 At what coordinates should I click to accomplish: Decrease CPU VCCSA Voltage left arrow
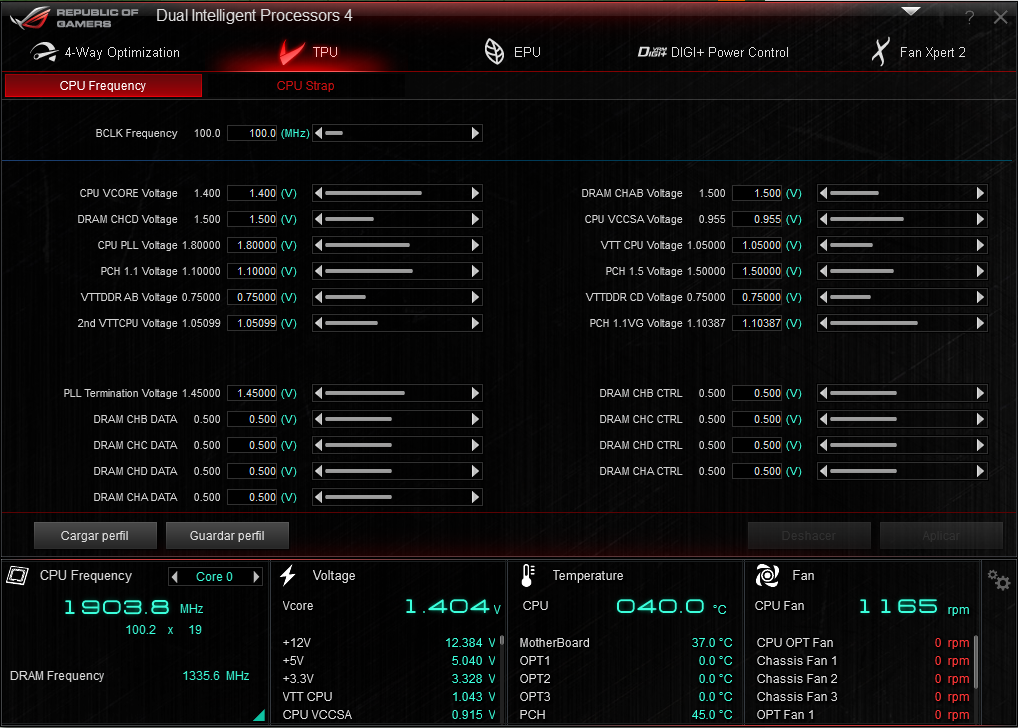tap(824, 220)
